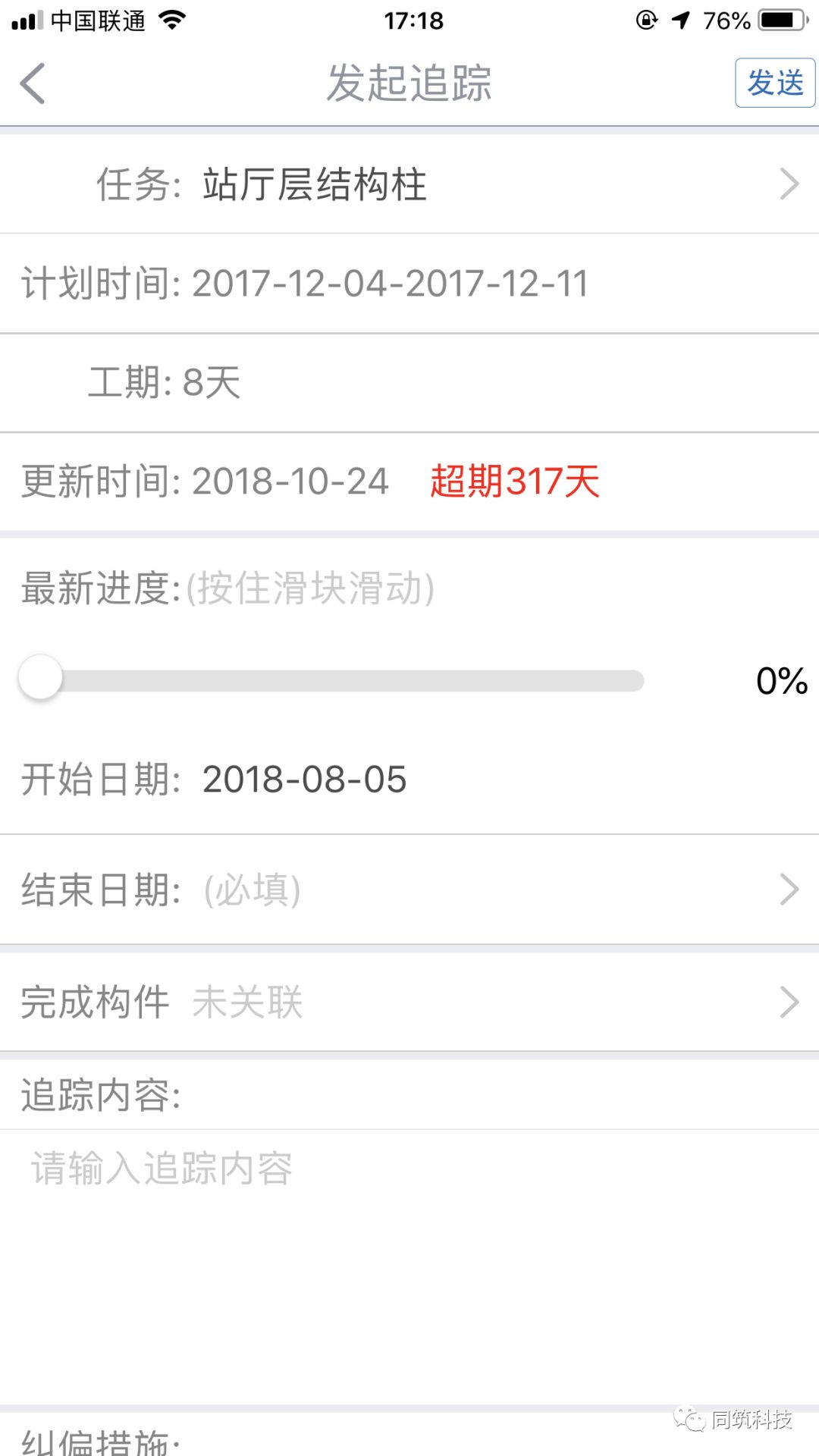Tap the cellular signal bars icon
This screenshot has height=1456, width=819.
27,21
